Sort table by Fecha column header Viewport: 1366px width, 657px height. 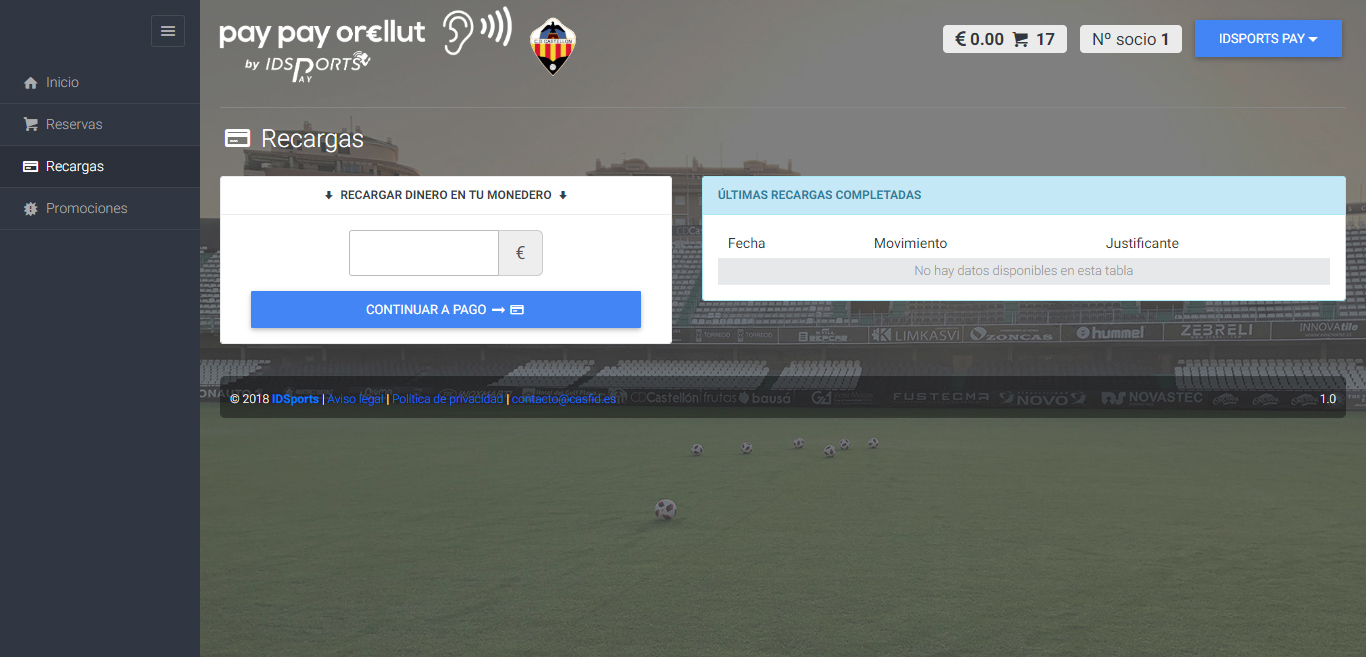[x=746, y=243]
